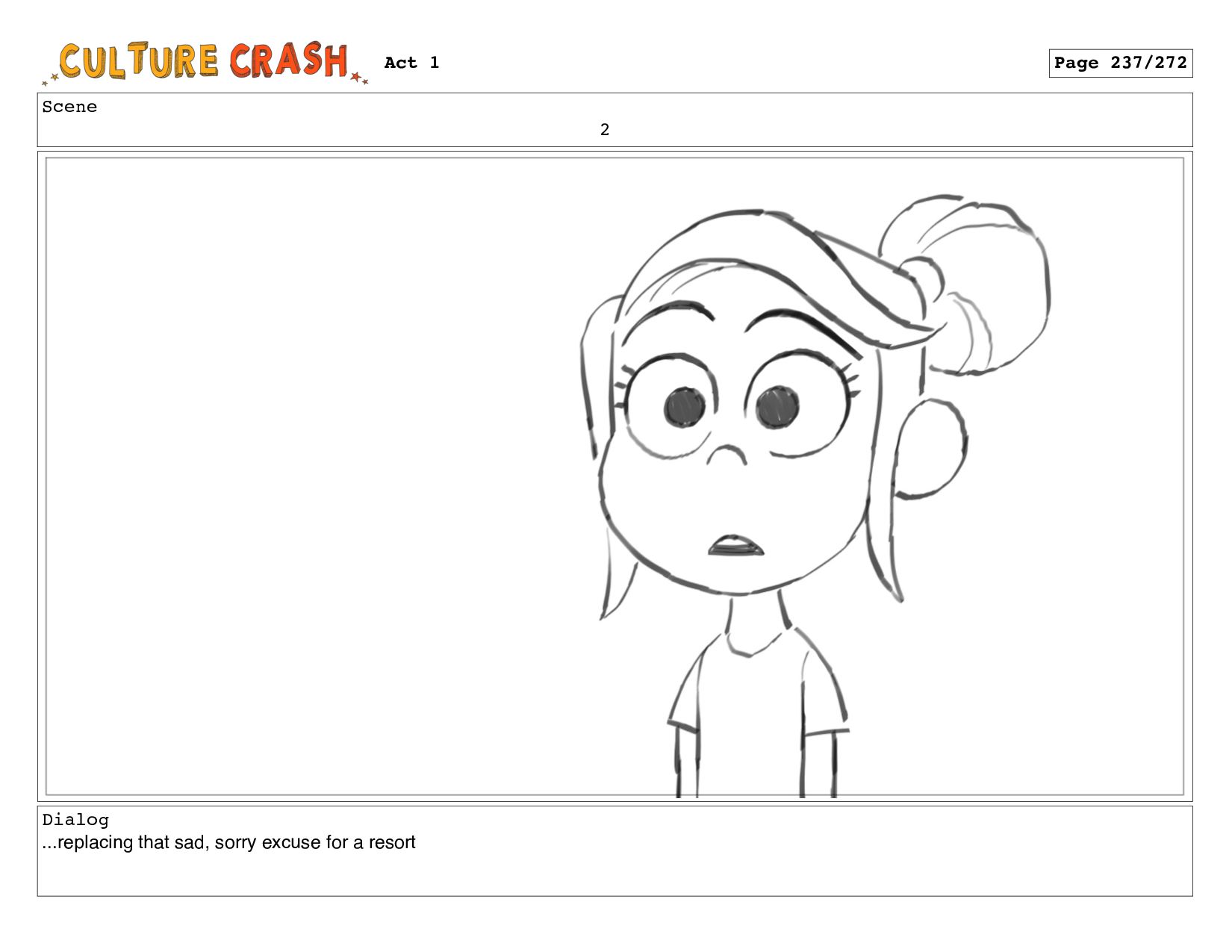
Task: Select the 'Act 1' heading text
Action: click(x=411, y=63)
